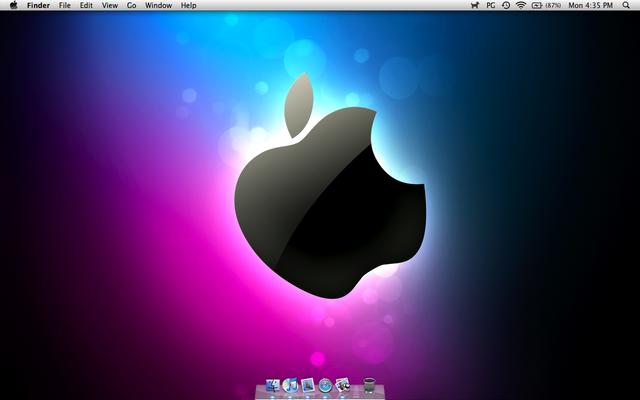Open the Wi-Fi status menu
This screenshot has width=640, height=400.
tap(521, 5)
